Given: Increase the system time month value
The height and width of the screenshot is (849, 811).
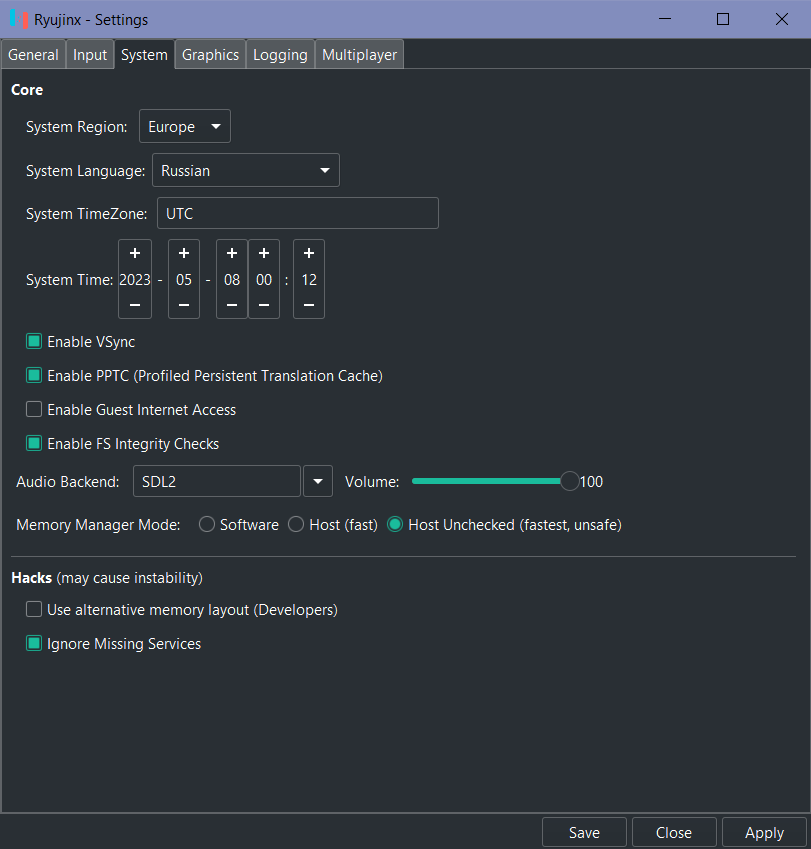Looking at the screenshot, I should pos(184,253).
